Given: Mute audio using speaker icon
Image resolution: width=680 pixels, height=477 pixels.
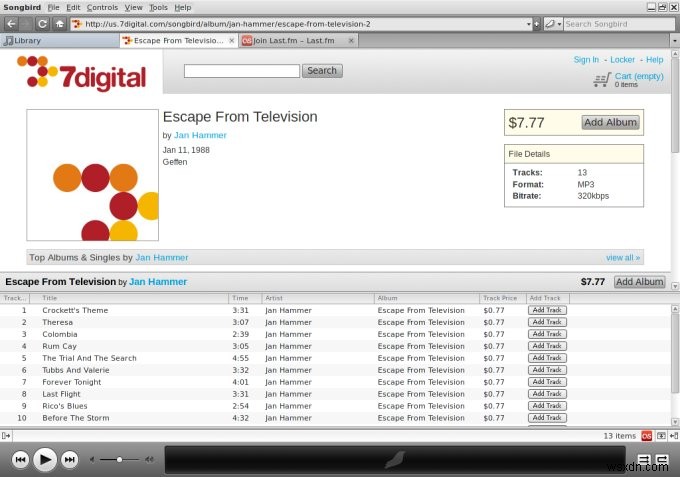Looking at the screenshot, I should 92,459.
